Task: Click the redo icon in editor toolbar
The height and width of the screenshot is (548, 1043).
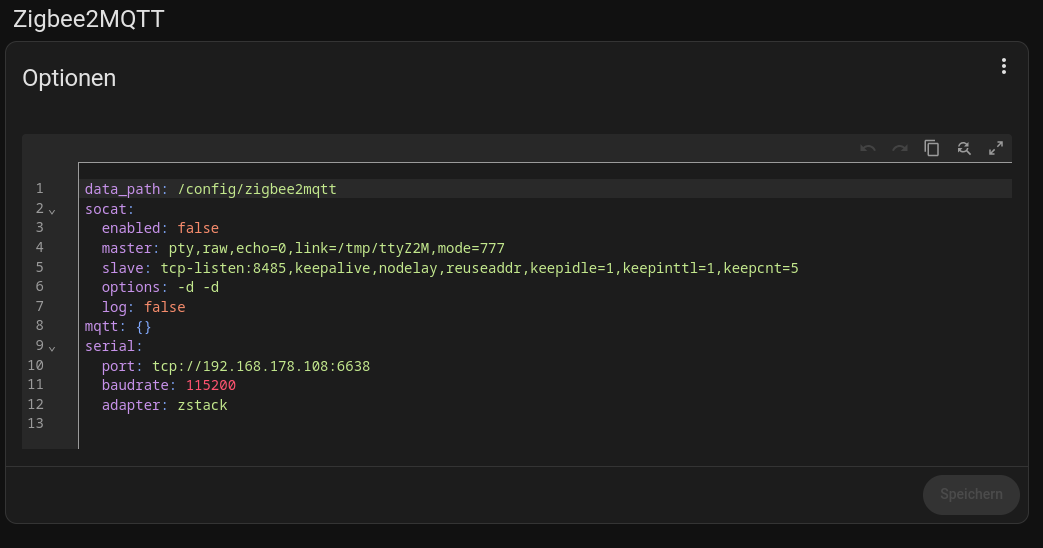Action: (x=899, y=148)
